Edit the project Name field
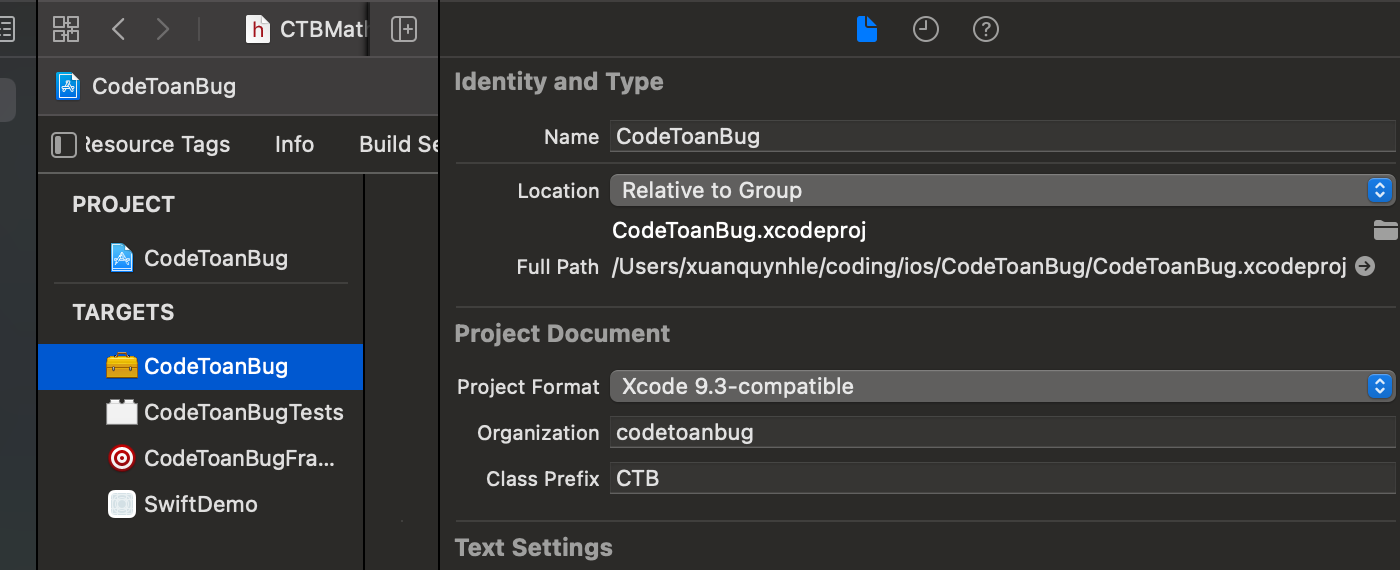Image resolution: width=1400 pixels, height=570 pixels. (x=1002, y=137)
